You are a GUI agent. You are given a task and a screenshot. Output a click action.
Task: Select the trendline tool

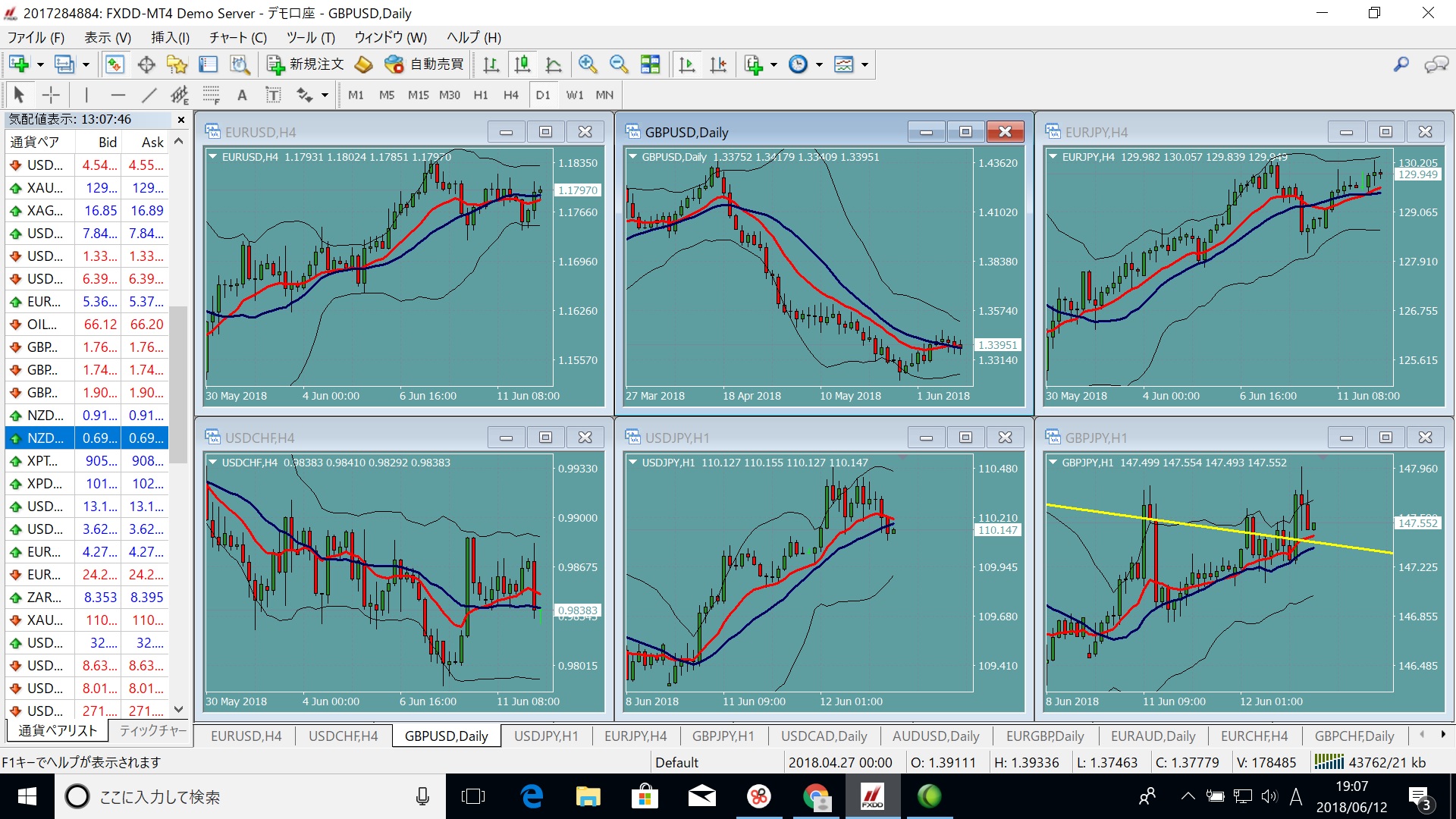[x=149, y=95]
